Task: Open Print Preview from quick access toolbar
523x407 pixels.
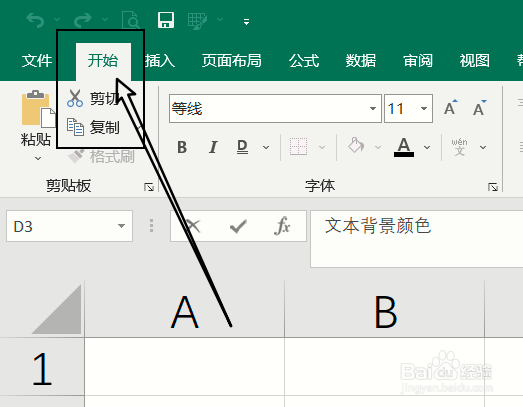Action: [130, 20]
